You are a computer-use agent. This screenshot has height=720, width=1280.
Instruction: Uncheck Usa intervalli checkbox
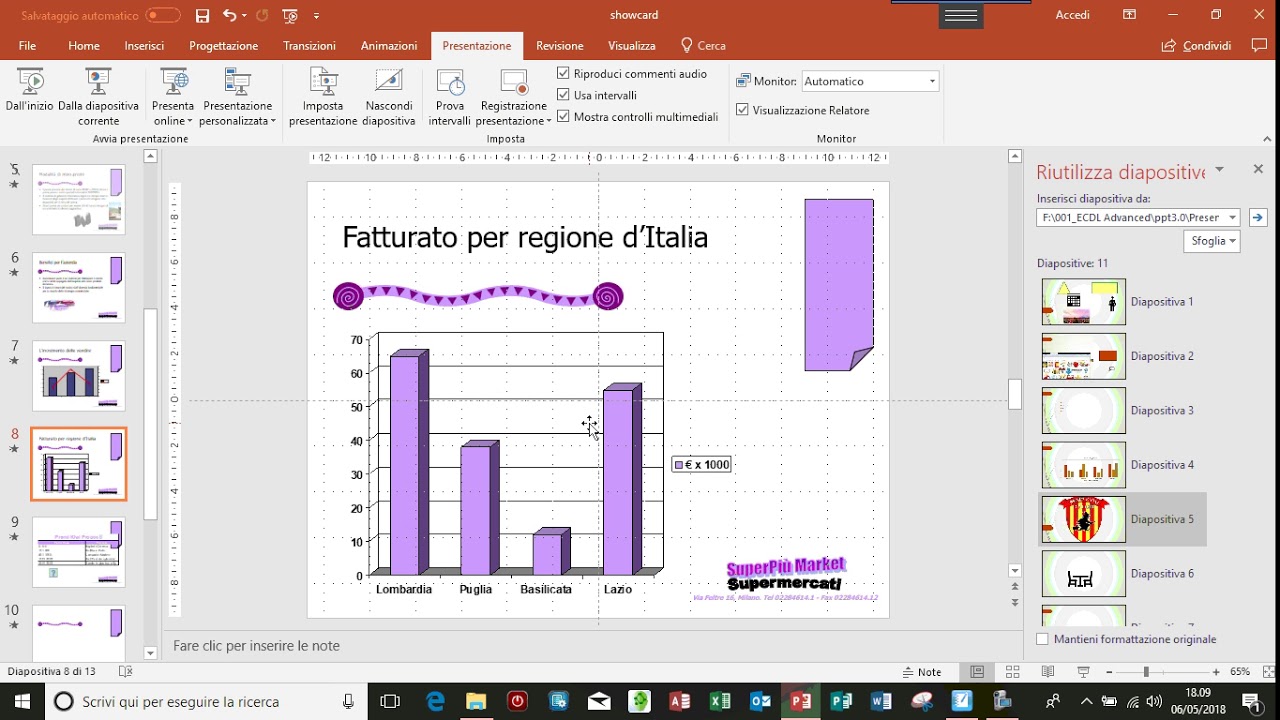563,95
